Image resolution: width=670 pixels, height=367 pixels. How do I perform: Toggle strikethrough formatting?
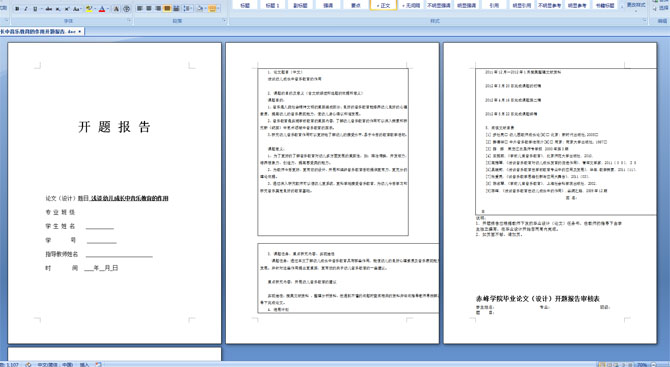pos(49,9)
